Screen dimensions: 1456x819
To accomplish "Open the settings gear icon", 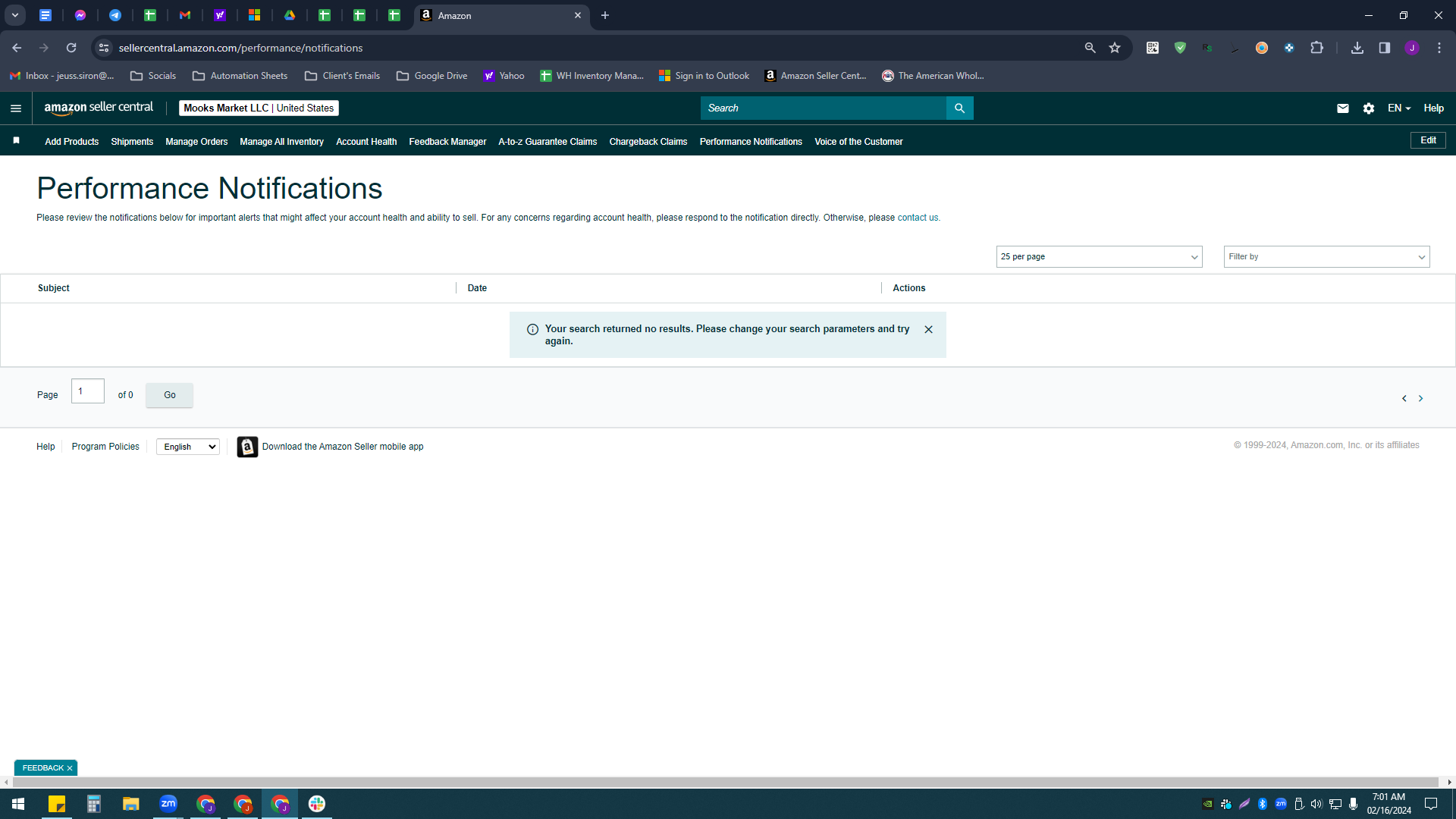I will (1368, 108).
